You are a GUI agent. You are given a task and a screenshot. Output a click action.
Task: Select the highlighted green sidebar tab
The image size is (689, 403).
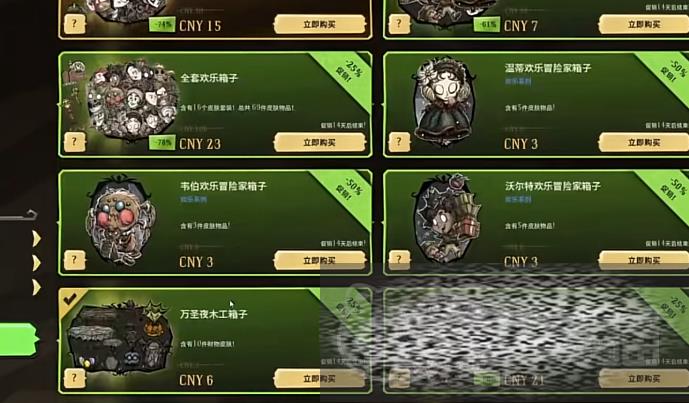(18, 340)
